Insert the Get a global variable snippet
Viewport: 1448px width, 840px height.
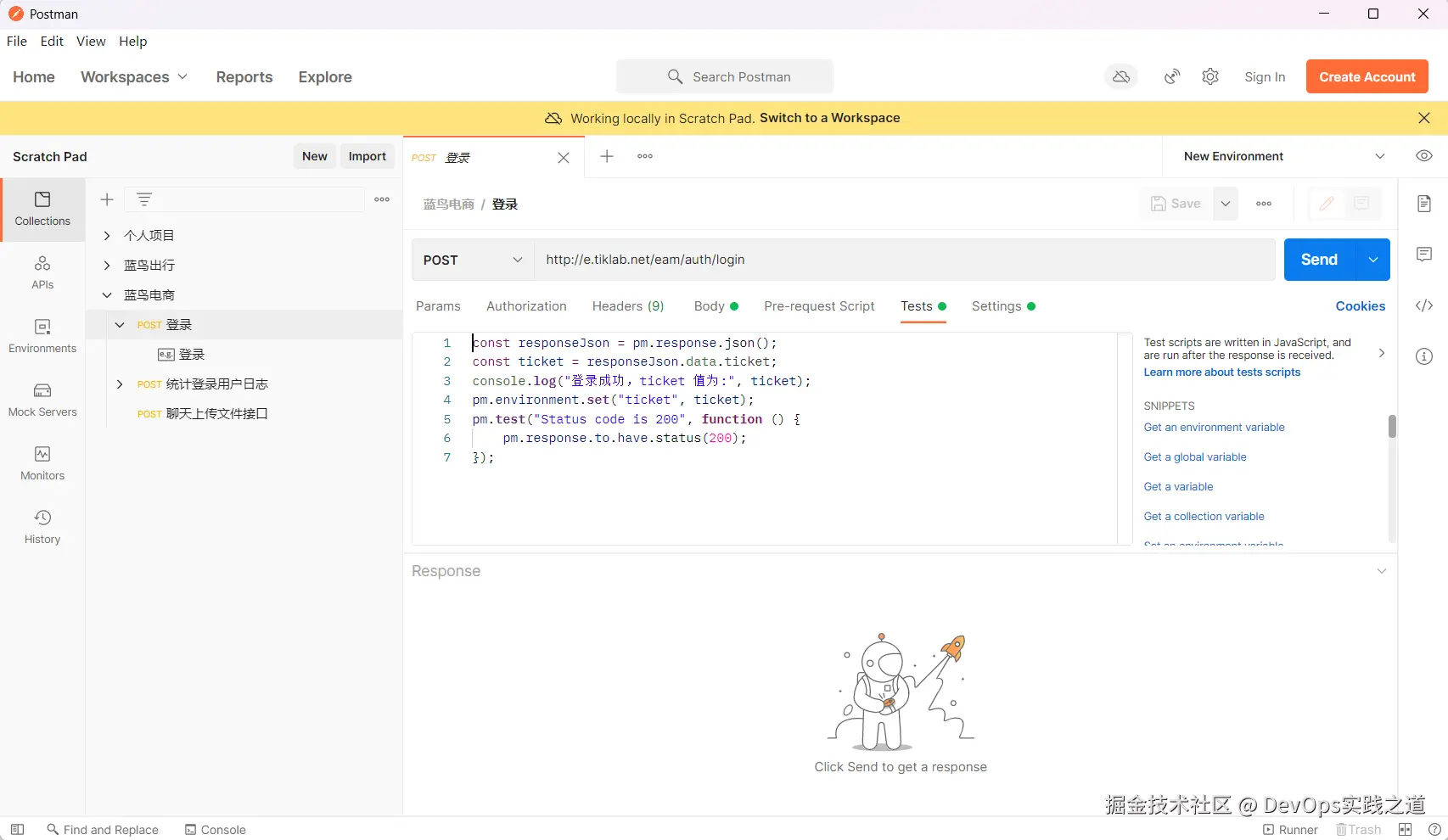coord(1195,457)
